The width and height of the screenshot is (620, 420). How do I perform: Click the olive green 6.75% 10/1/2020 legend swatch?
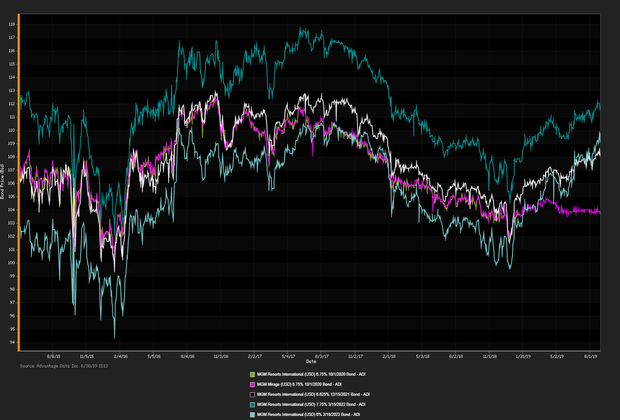[x=252, y=374]
